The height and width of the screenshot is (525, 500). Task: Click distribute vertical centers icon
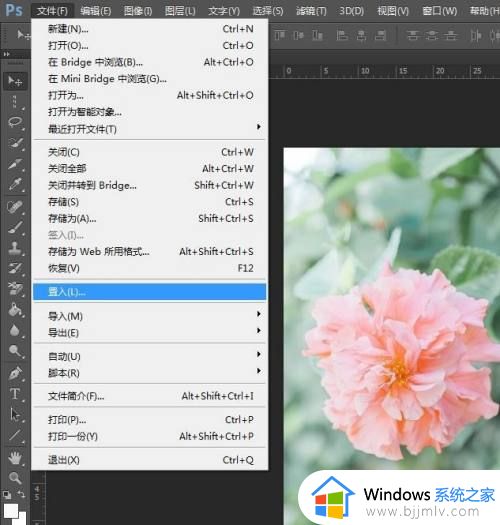pyautogui.click(x=432, y=35)
